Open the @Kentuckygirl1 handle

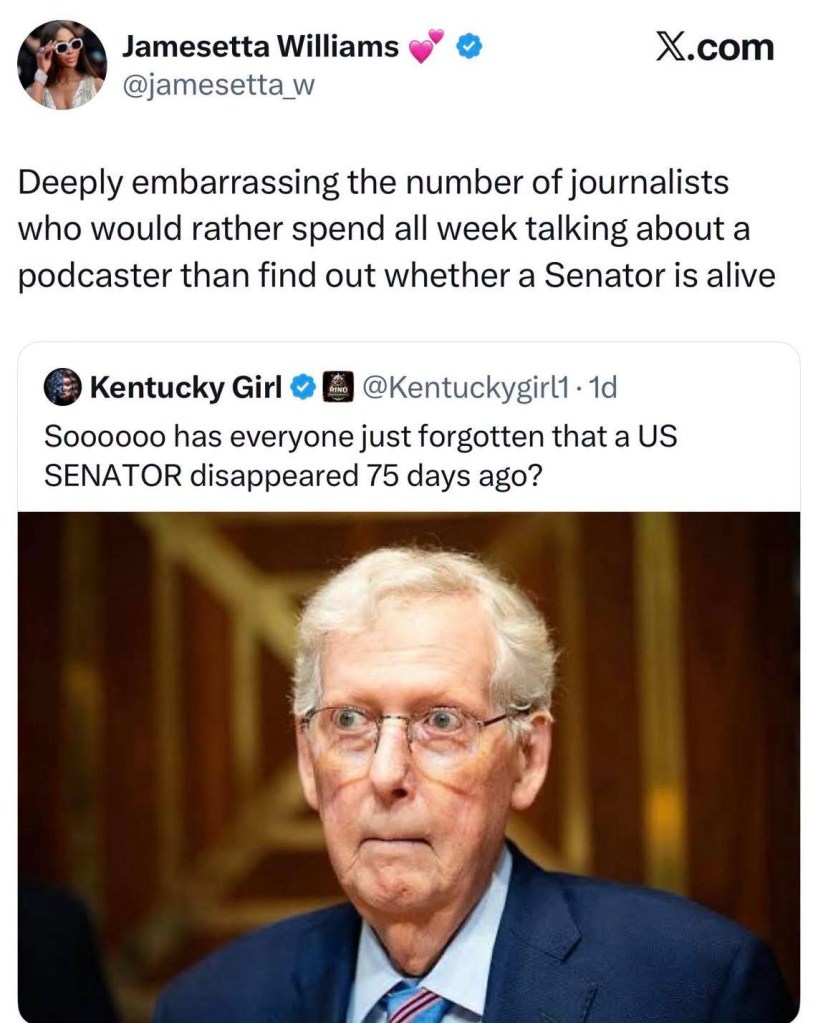point(468,388)
